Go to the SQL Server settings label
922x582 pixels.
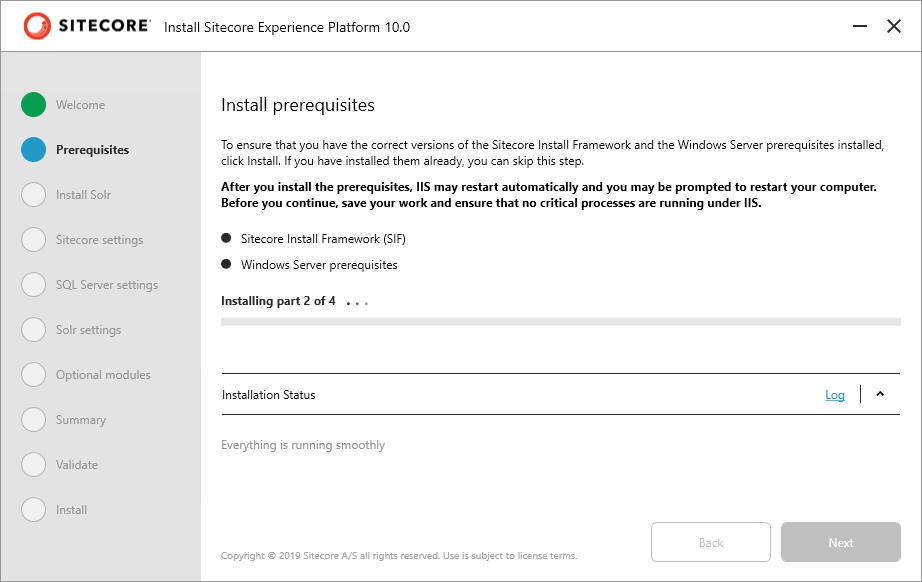(x=107, y=285)
